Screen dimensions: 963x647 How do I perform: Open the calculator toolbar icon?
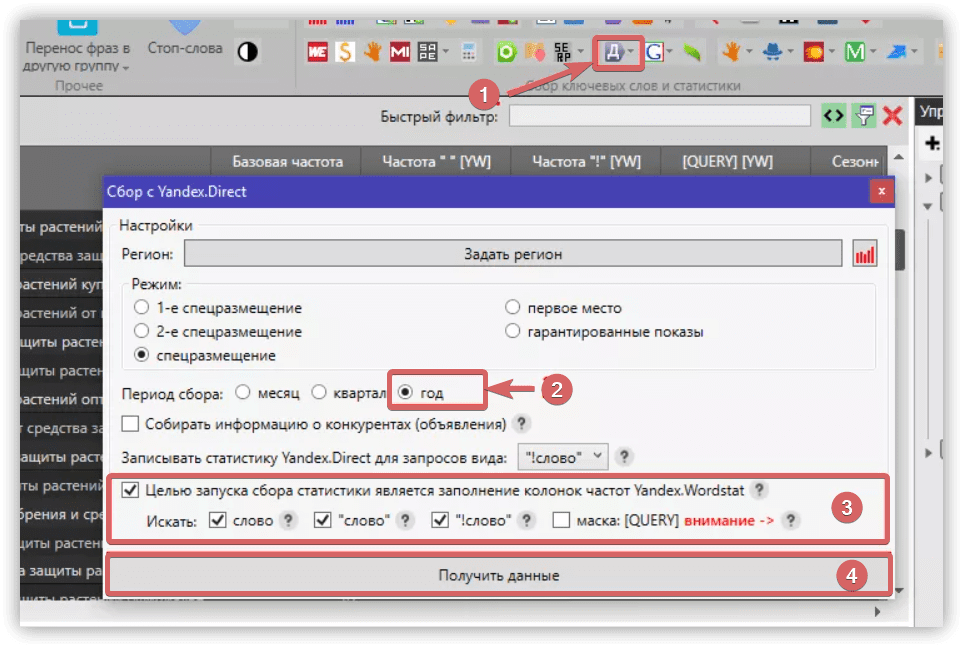click(469, 52)
